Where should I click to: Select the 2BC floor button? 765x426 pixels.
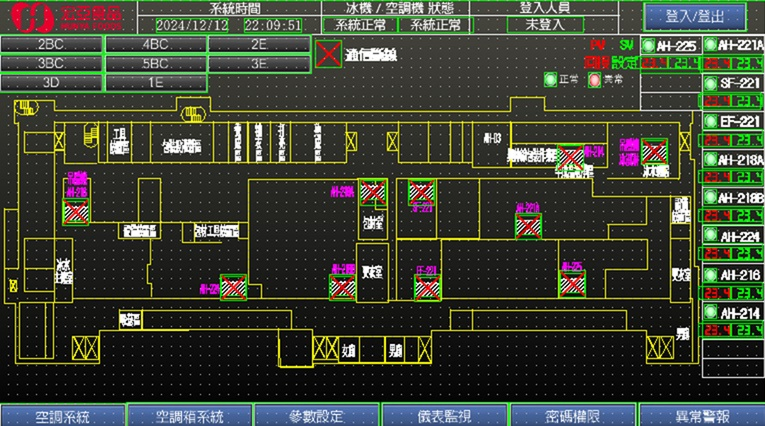tap(51, 45)
